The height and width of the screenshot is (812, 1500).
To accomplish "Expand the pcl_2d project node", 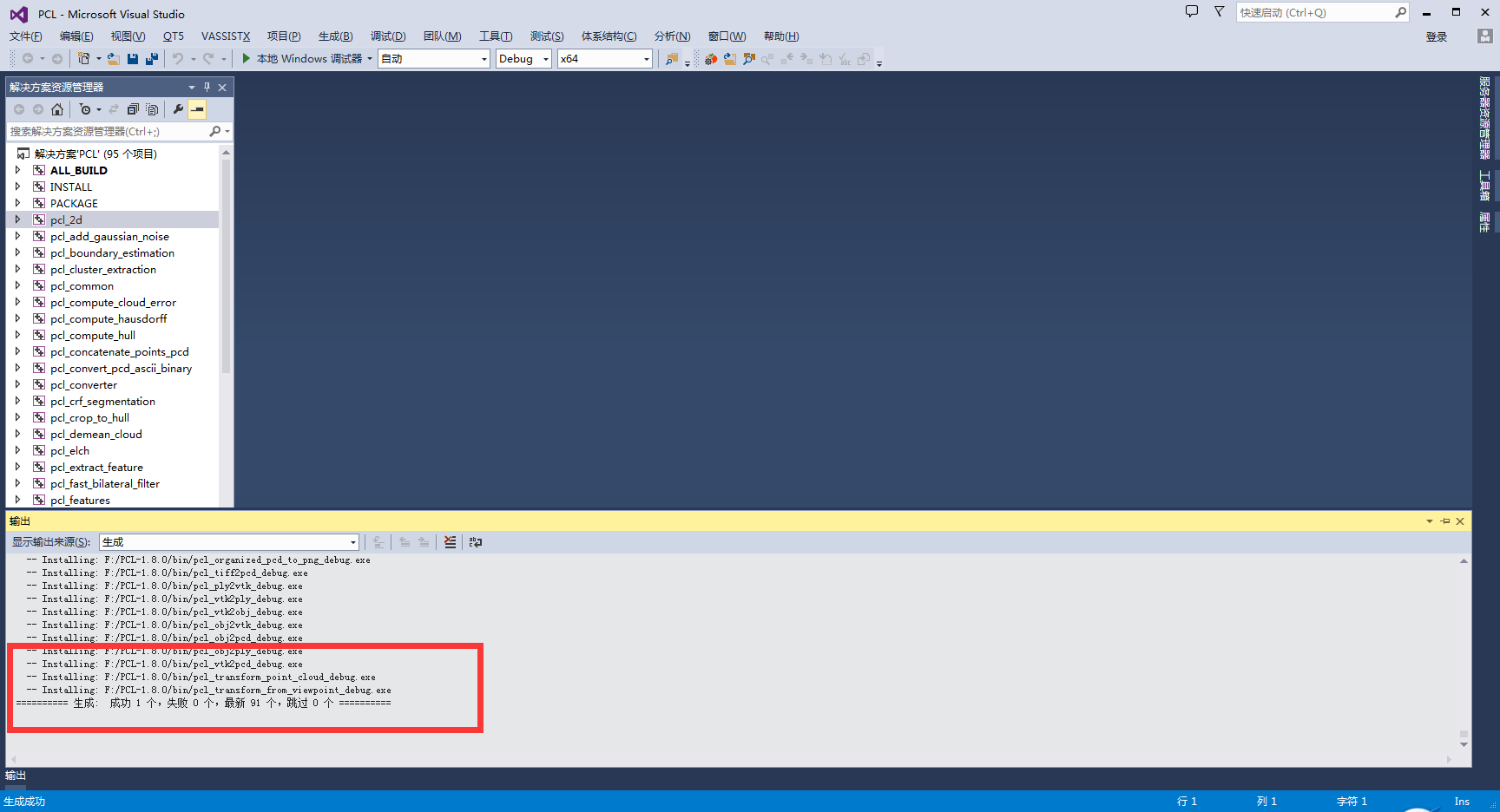I will (x=17, y=219).
